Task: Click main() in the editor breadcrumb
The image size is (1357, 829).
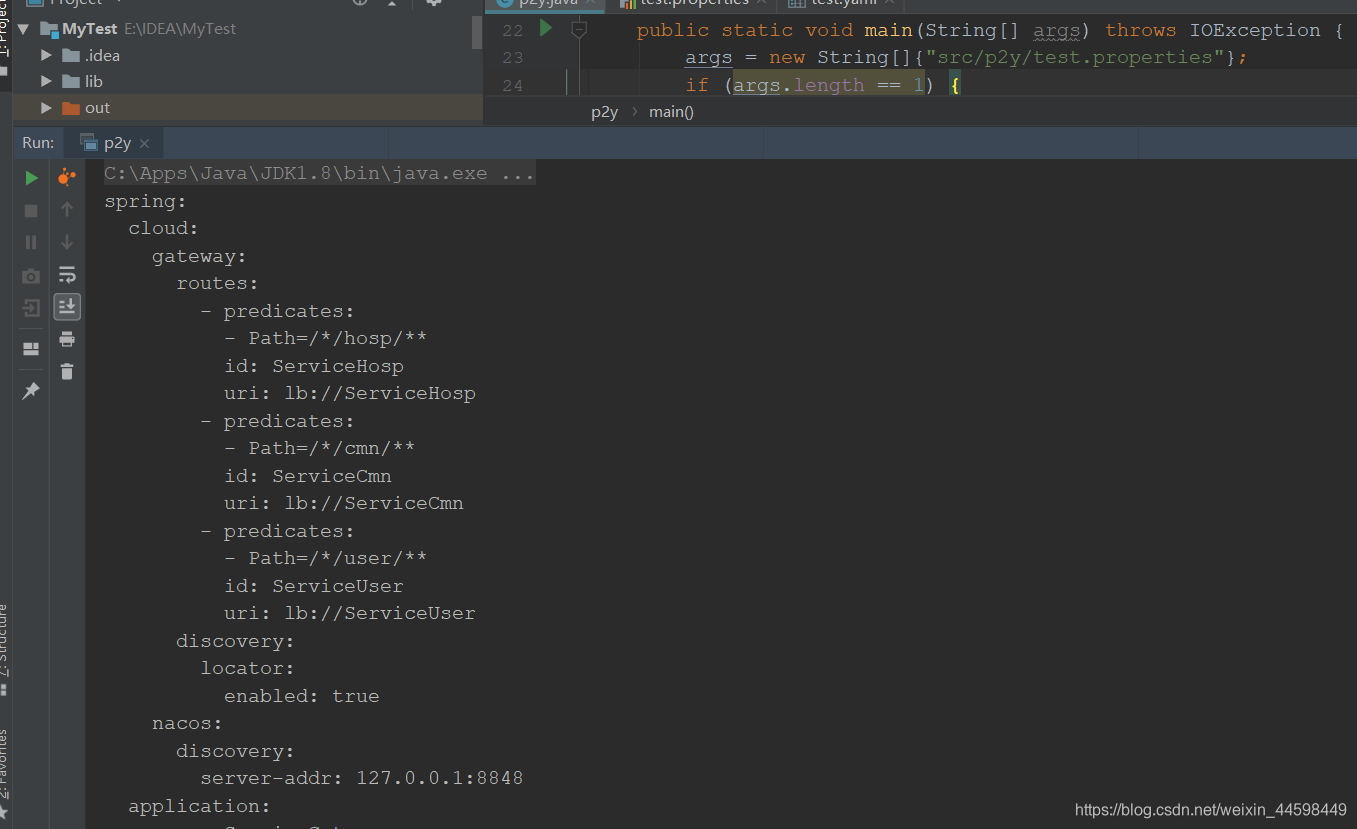Action: coord(671,112)
